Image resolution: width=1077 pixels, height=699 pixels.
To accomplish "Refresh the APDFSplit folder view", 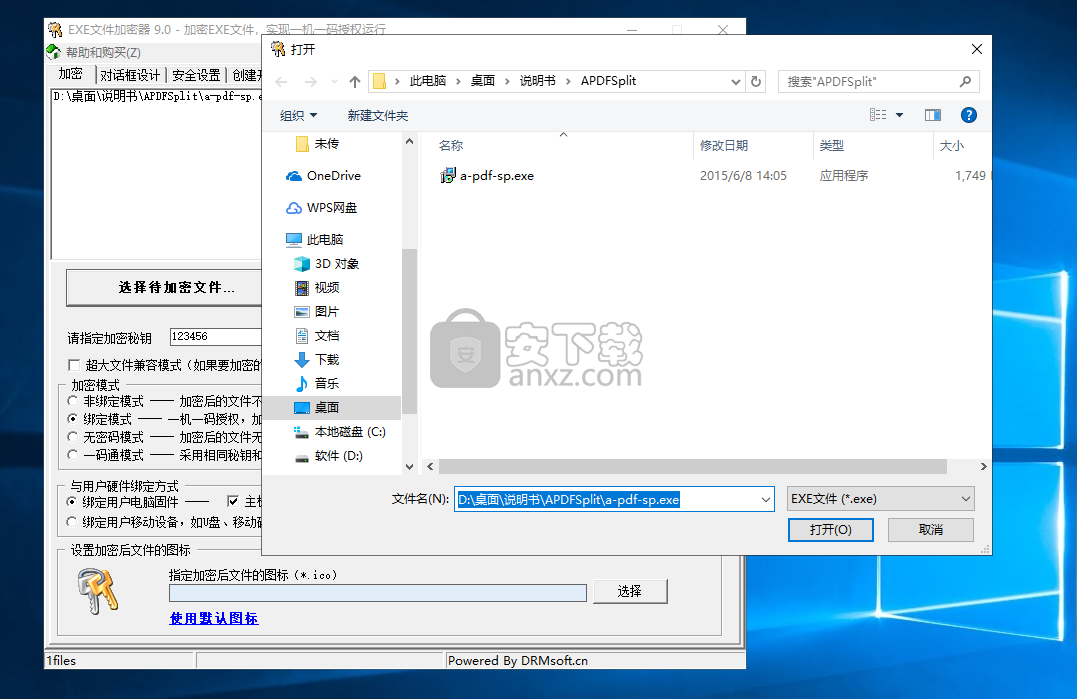I will (756, 81).
